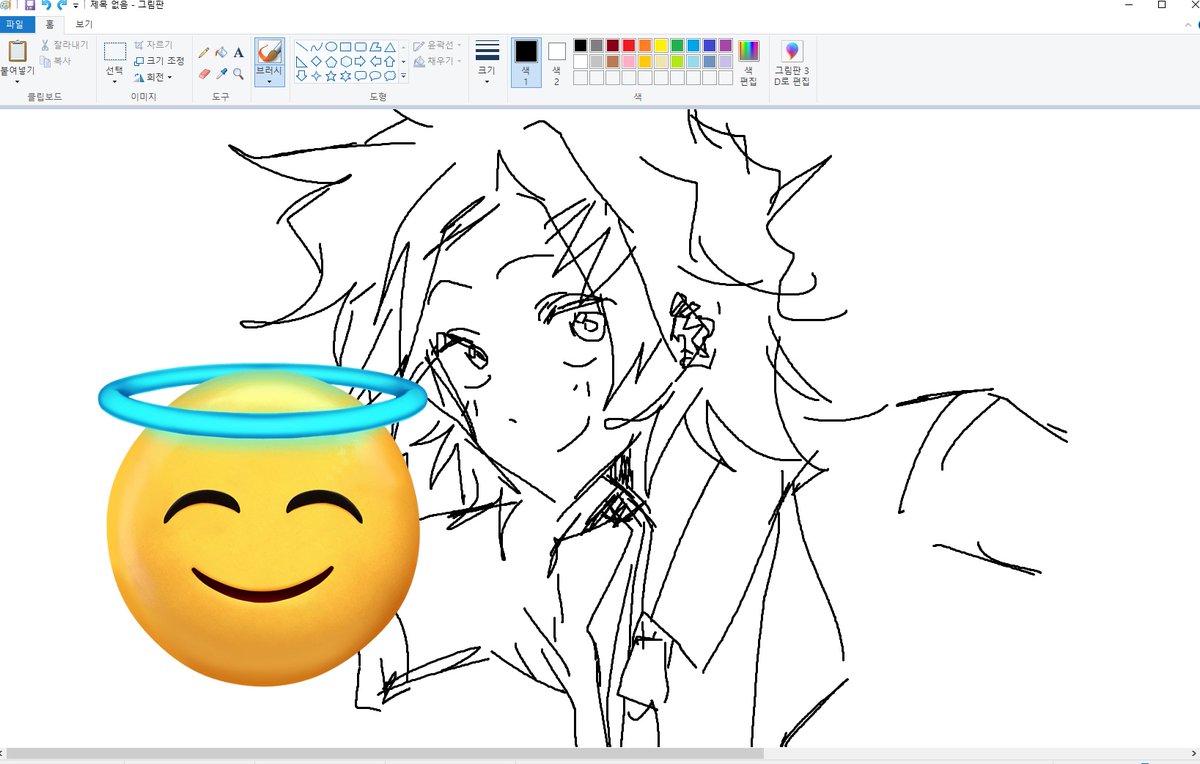
Task: Pick the orange color swatch
Action: point(645,46)
